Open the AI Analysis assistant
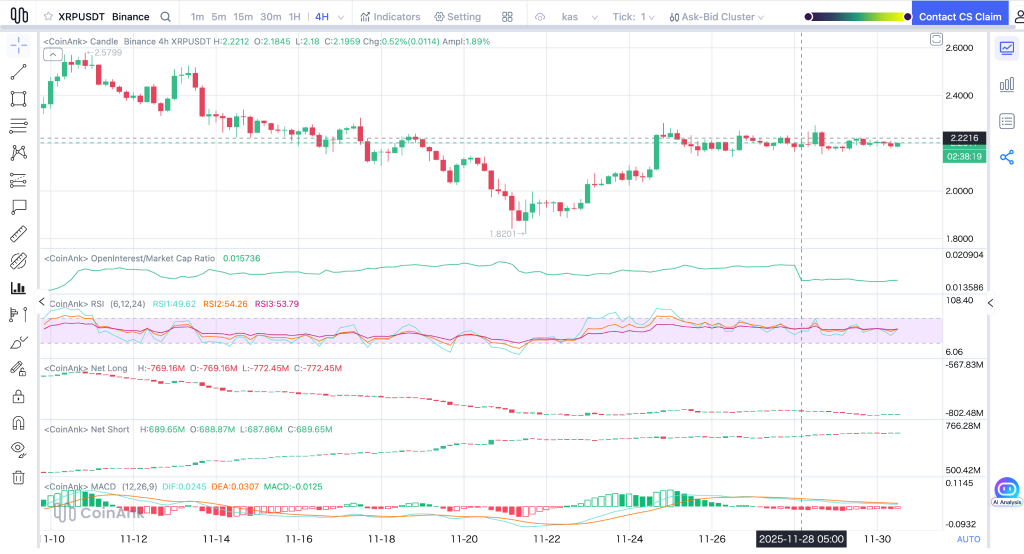The height and width of the screenshot is (554, 1024). click(1006, 491)
